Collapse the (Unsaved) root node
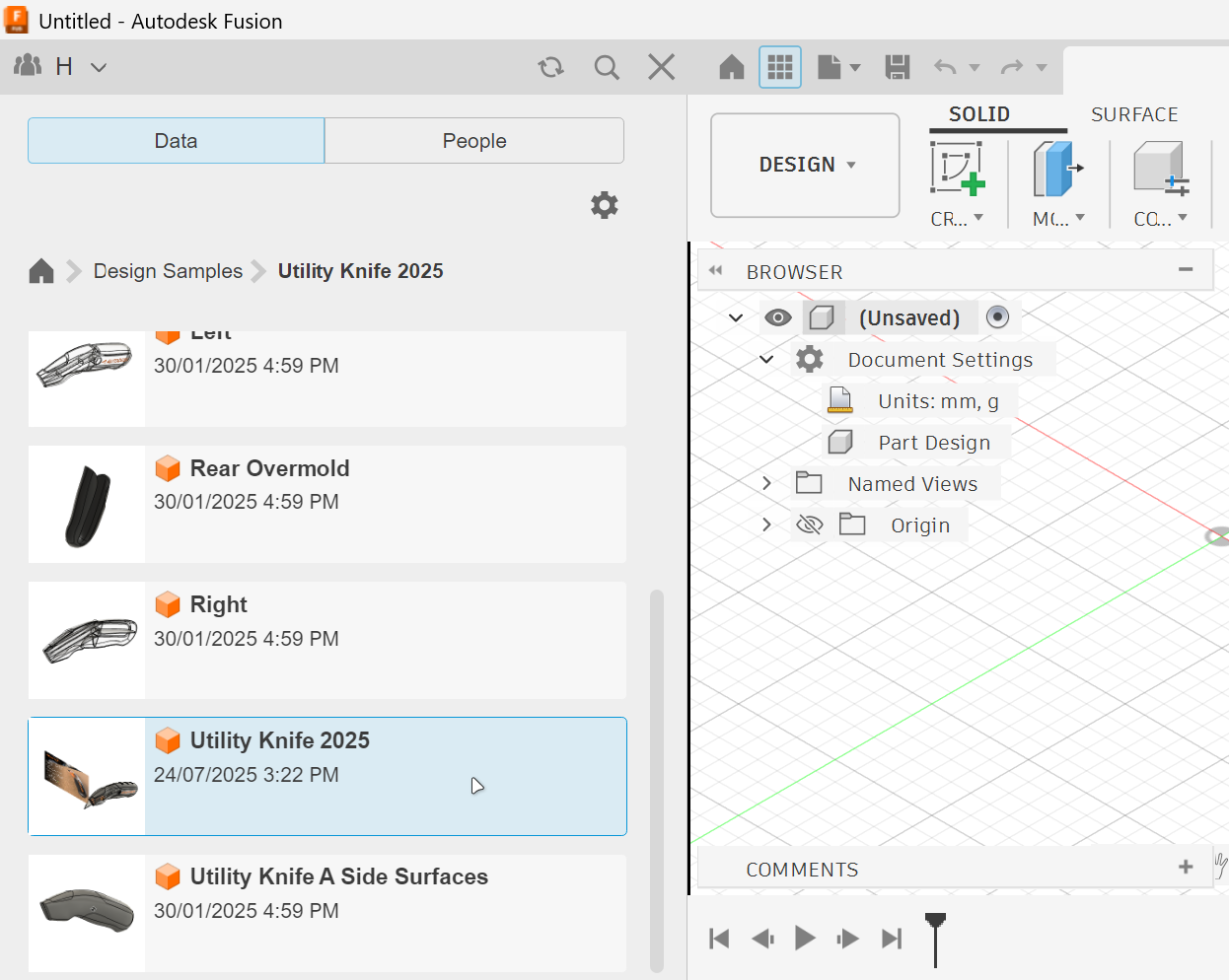1229x980 pixels. click(x=736, y=317)
